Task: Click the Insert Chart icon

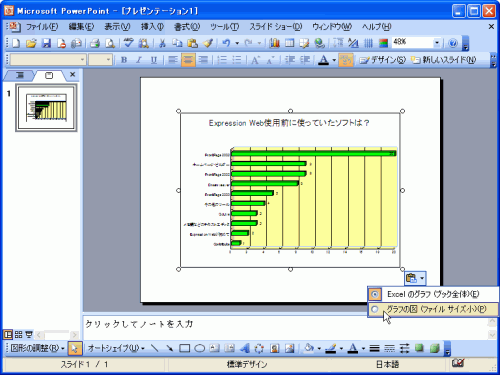Action: [274, 43]
